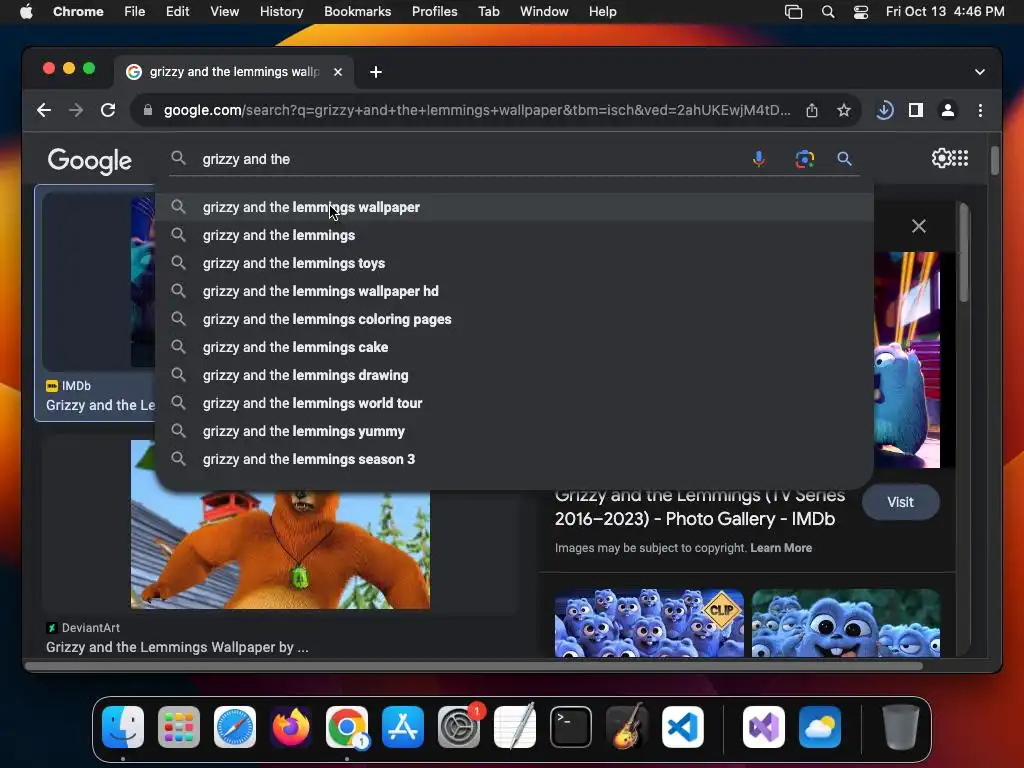Open Launchpad from the dock
Screen dimensions: 1024x768
[179, 727]
